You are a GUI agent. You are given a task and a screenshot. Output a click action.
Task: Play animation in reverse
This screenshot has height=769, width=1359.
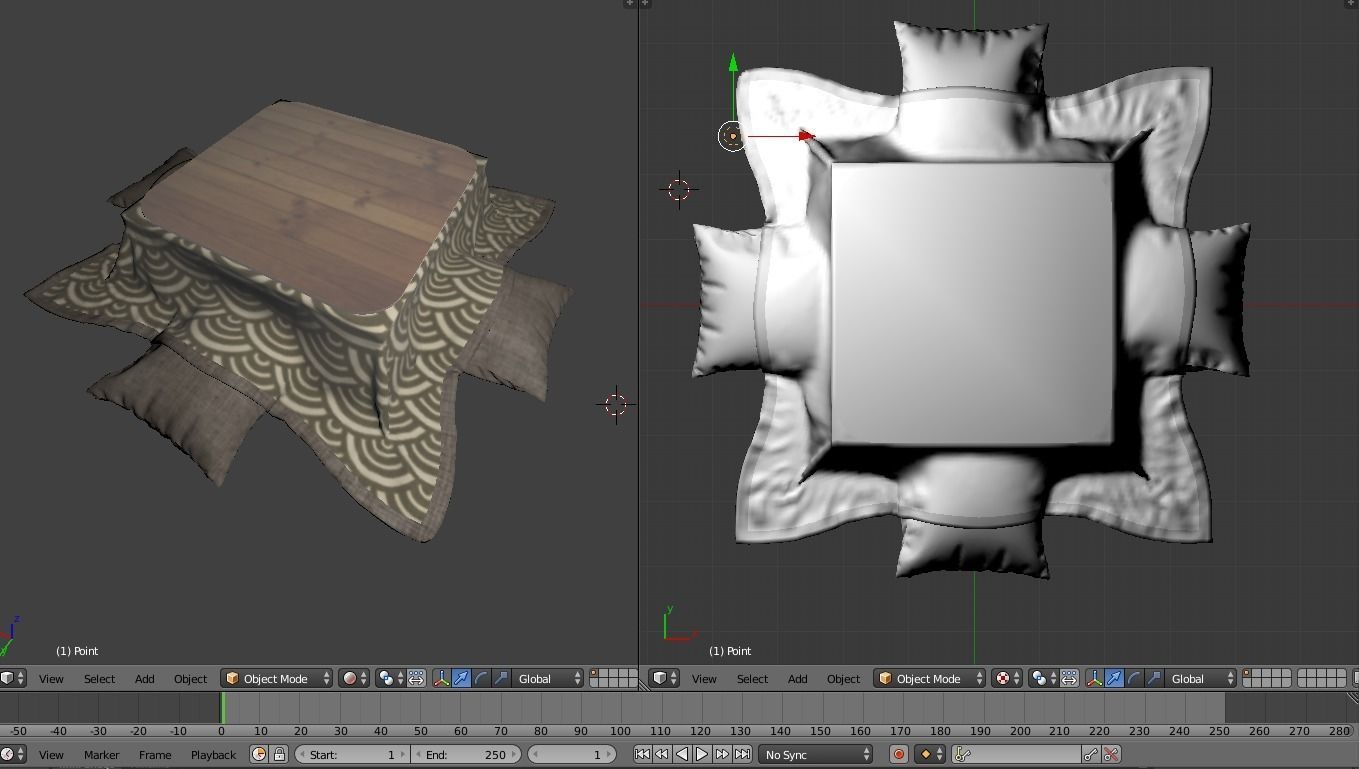[682, 754]
